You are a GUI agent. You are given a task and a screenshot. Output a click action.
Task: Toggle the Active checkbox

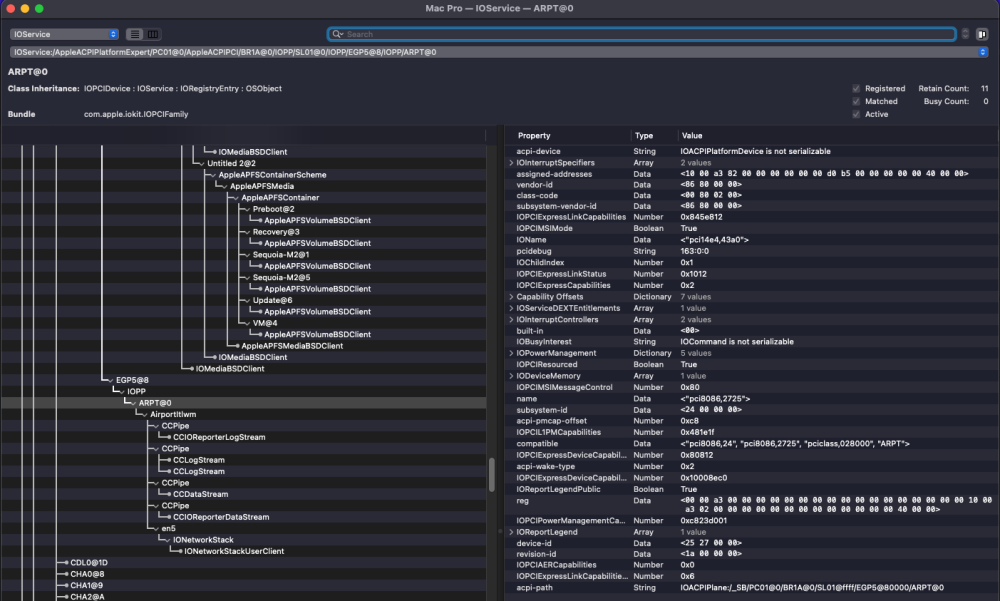856,114
